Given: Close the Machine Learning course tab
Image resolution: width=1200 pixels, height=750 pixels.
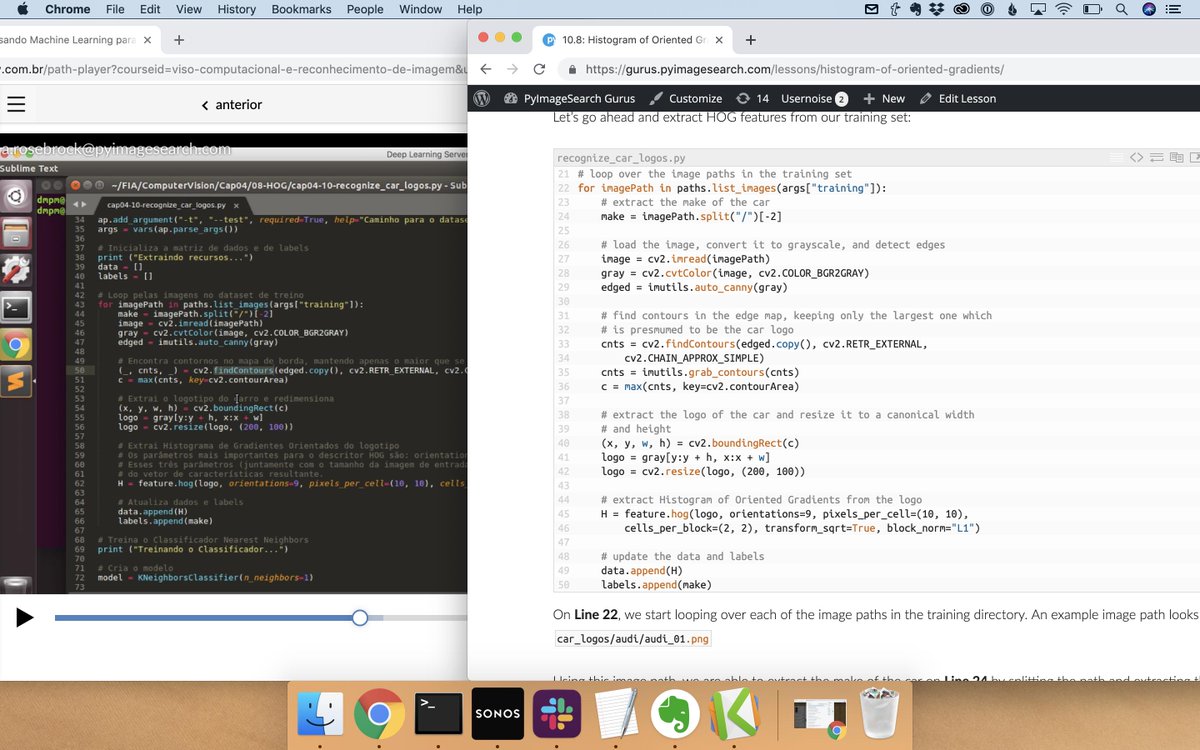Looking at the screenshot, I should (x=147, y=40).
